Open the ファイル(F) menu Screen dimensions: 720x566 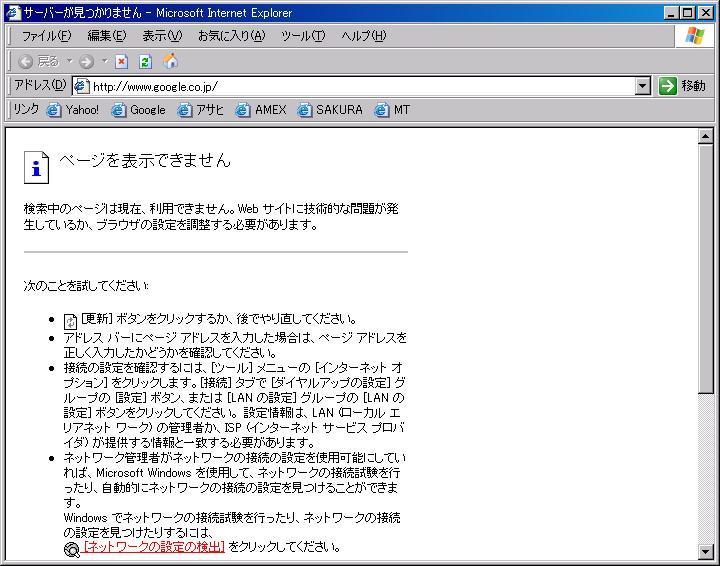(46, 36)
